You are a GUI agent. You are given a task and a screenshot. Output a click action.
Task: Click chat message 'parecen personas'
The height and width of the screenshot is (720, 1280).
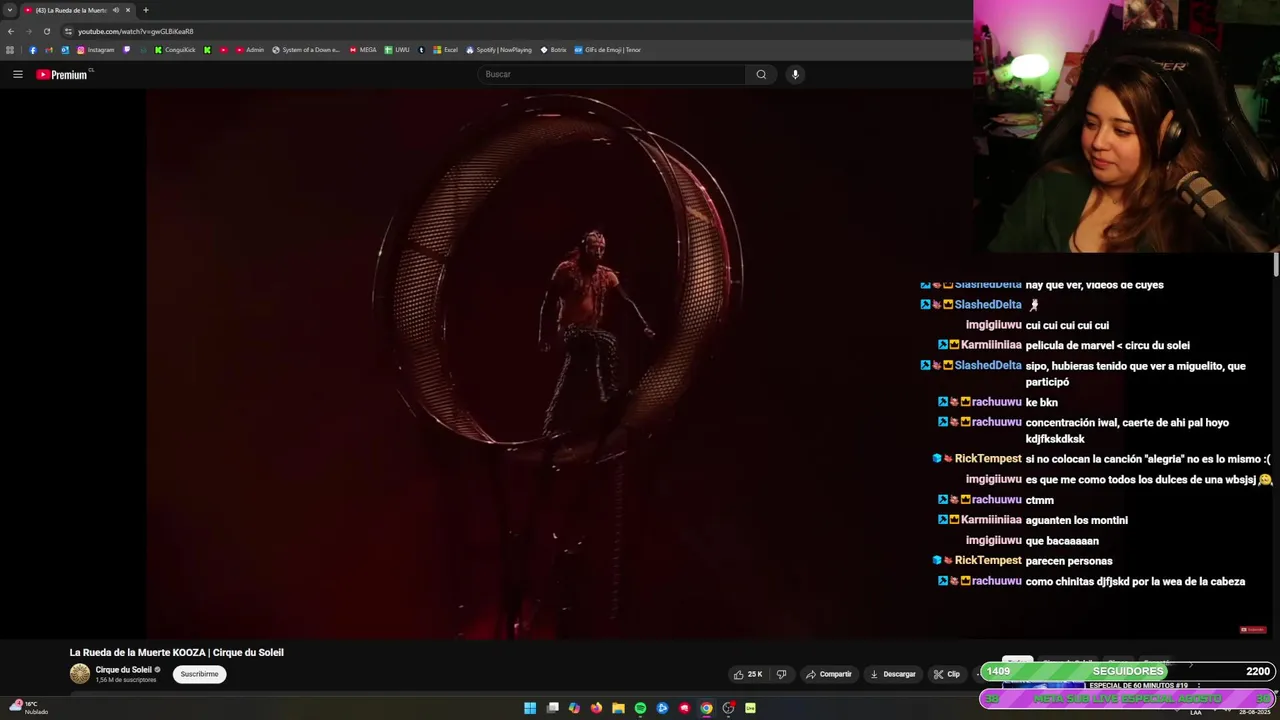coord(1069,561)
